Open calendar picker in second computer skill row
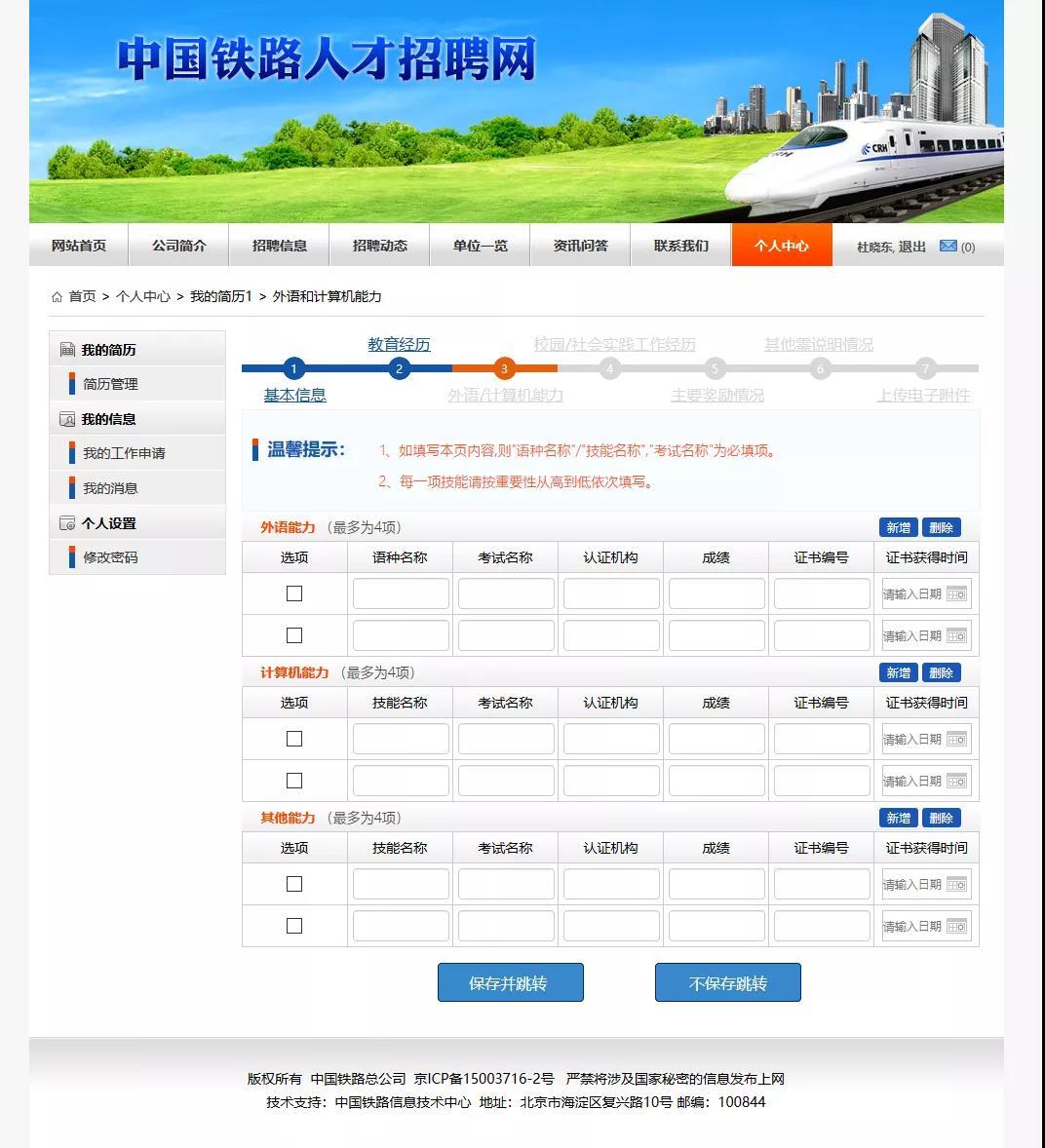The width and height of the screenshot is (1045, 1148). [x=956, y=782]
